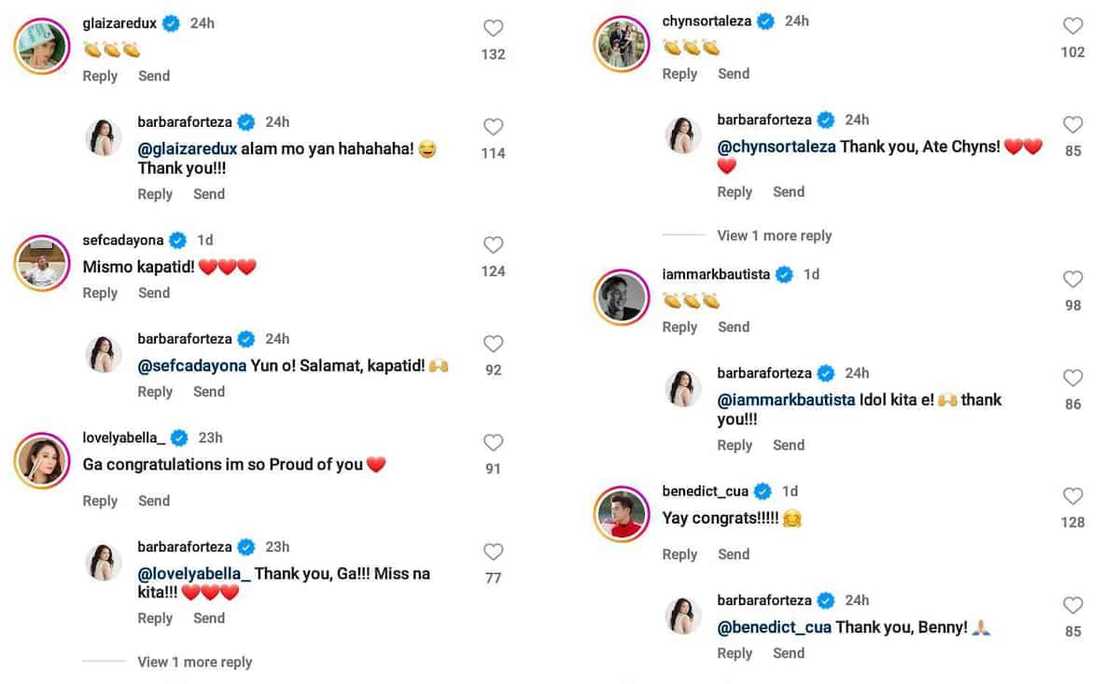Open chynsortaleza's username link
1120x684 pixels.
click(706, 21)
